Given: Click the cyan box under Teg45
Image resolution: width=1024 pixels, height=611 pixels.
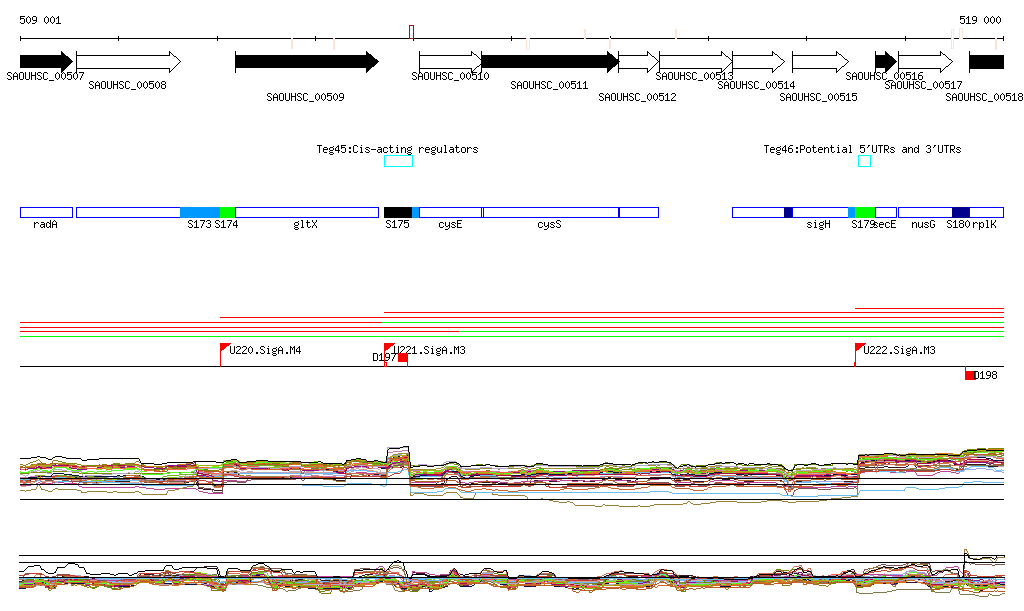Looking at the screenshot, I should (398, 161).
